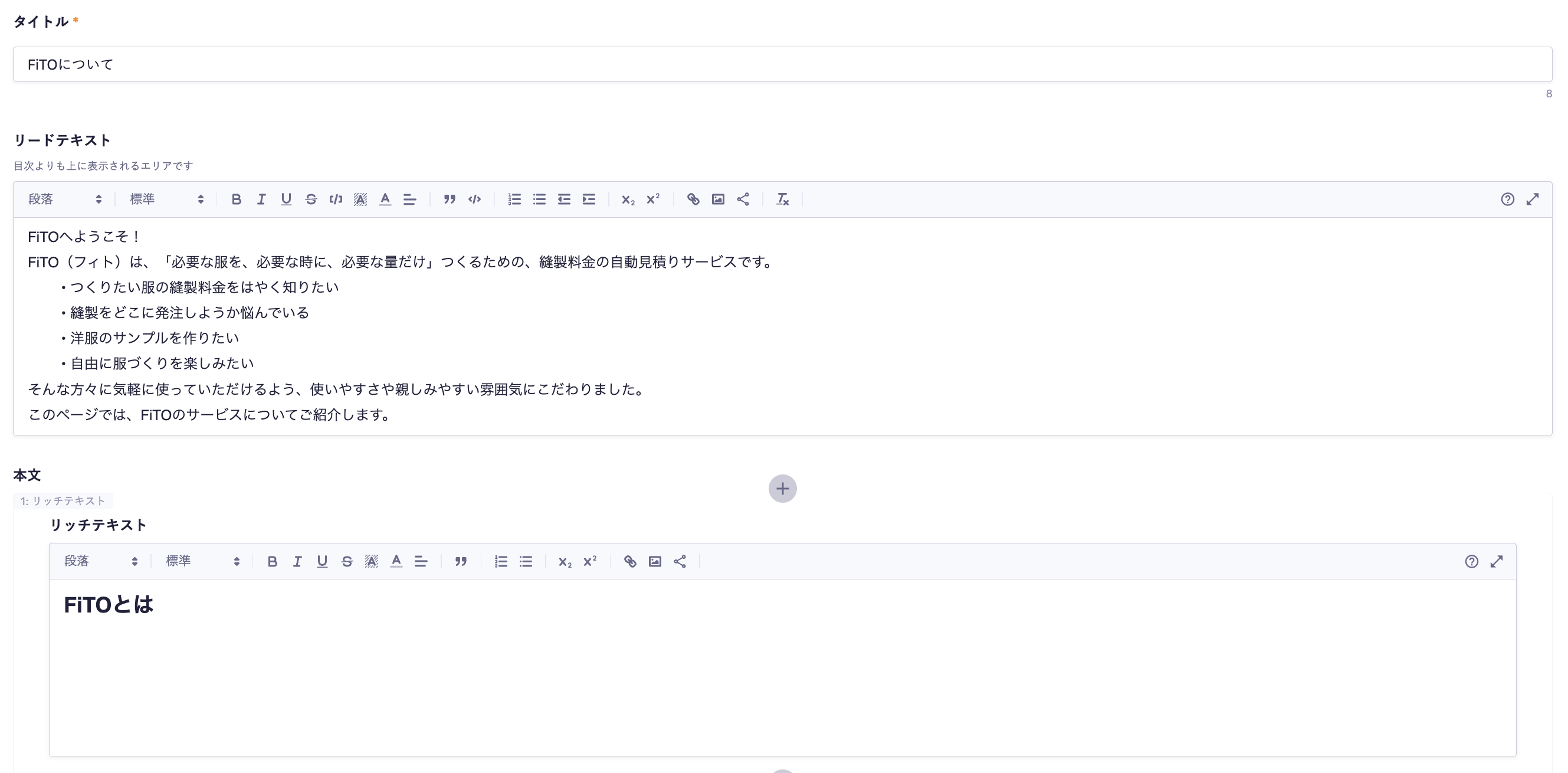The image size is (1568, 773).
Task: Toggle bold in rich text body toolbar
Action: click(272, 561)
